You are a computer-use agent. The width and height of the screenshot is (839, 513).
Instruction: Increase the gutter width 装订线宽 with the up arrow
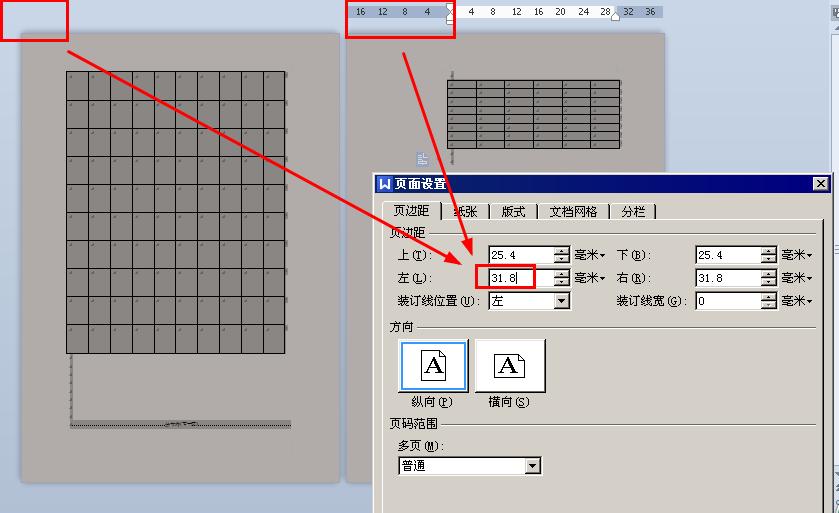768,297
